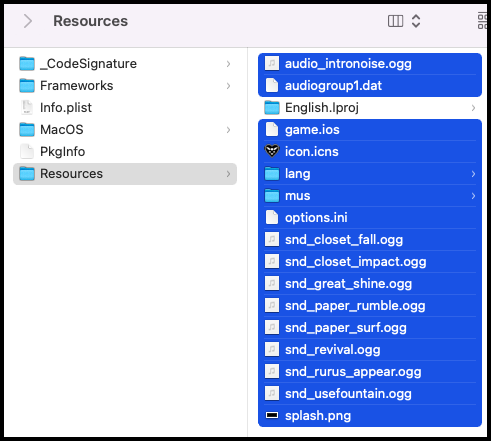Select the audio_intronoise.ogg audio file icon

[272, 63]
